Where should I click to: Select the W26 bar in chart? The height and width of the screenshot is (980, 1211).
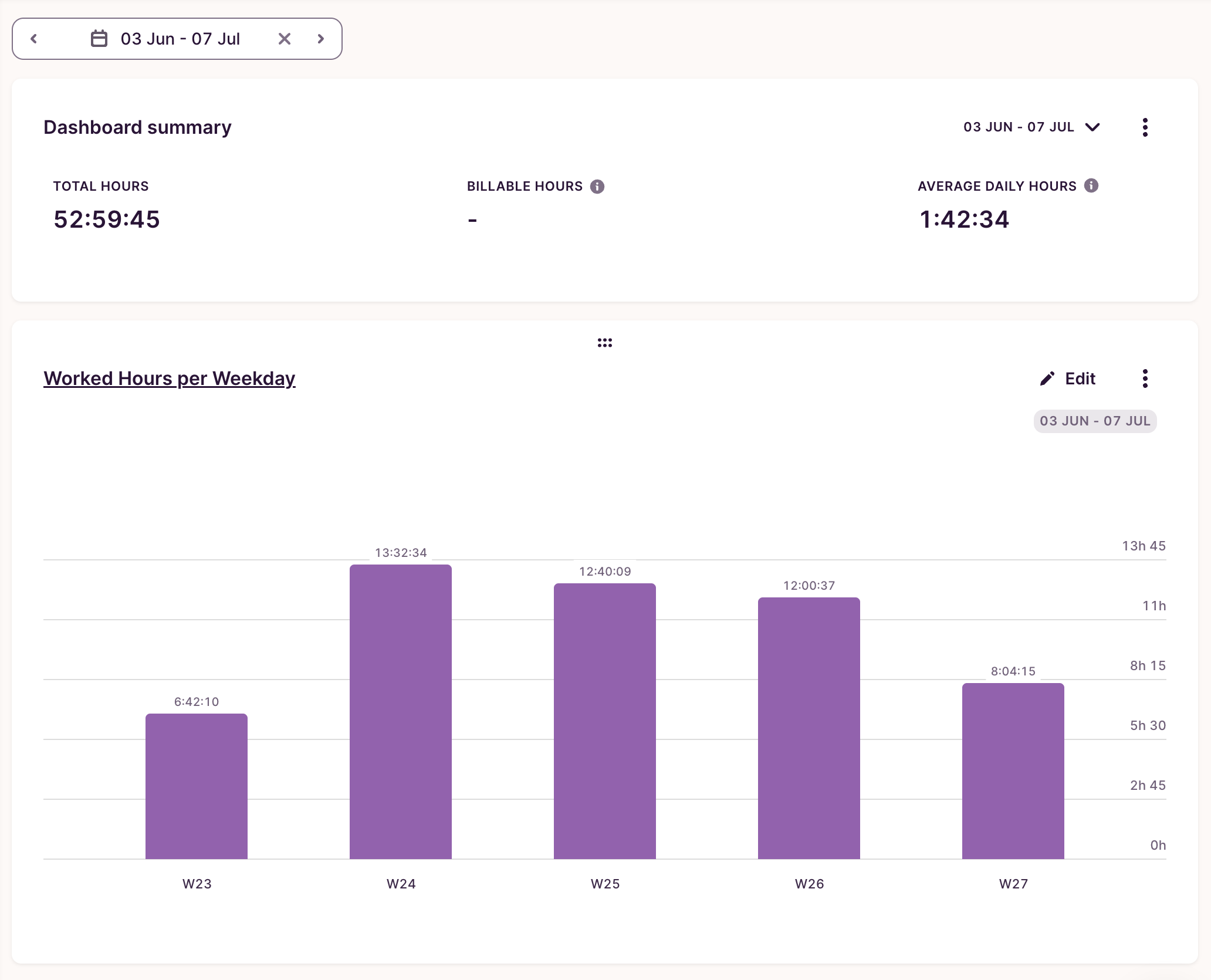[809, 728]
